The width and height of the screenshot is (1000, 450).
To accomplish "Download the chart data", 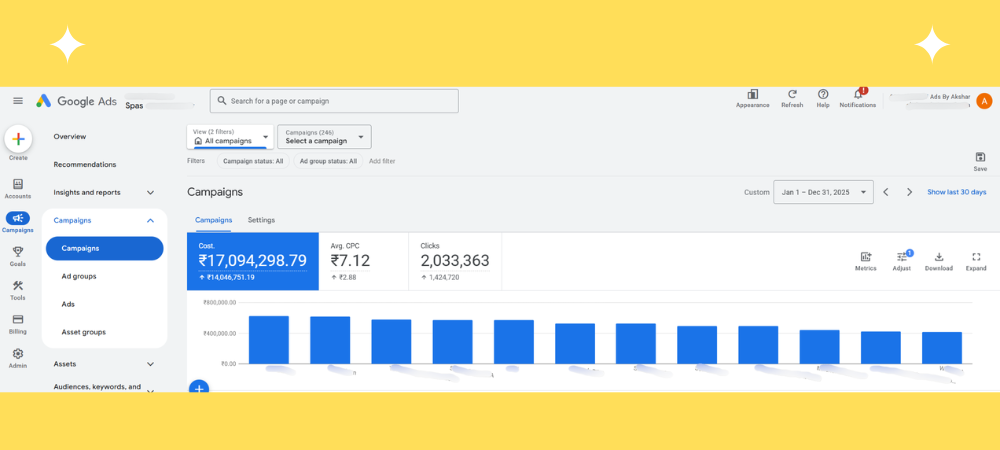I will (939, 257).
